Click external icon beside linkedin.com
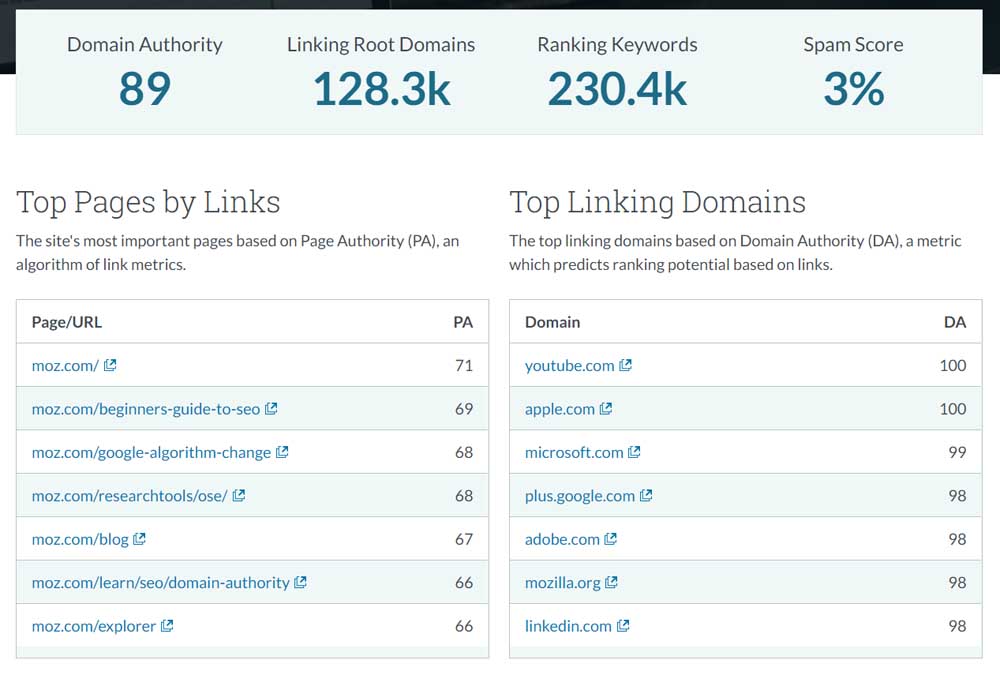The width and height of the screenshot is (1000, 675). click(623, 625)
